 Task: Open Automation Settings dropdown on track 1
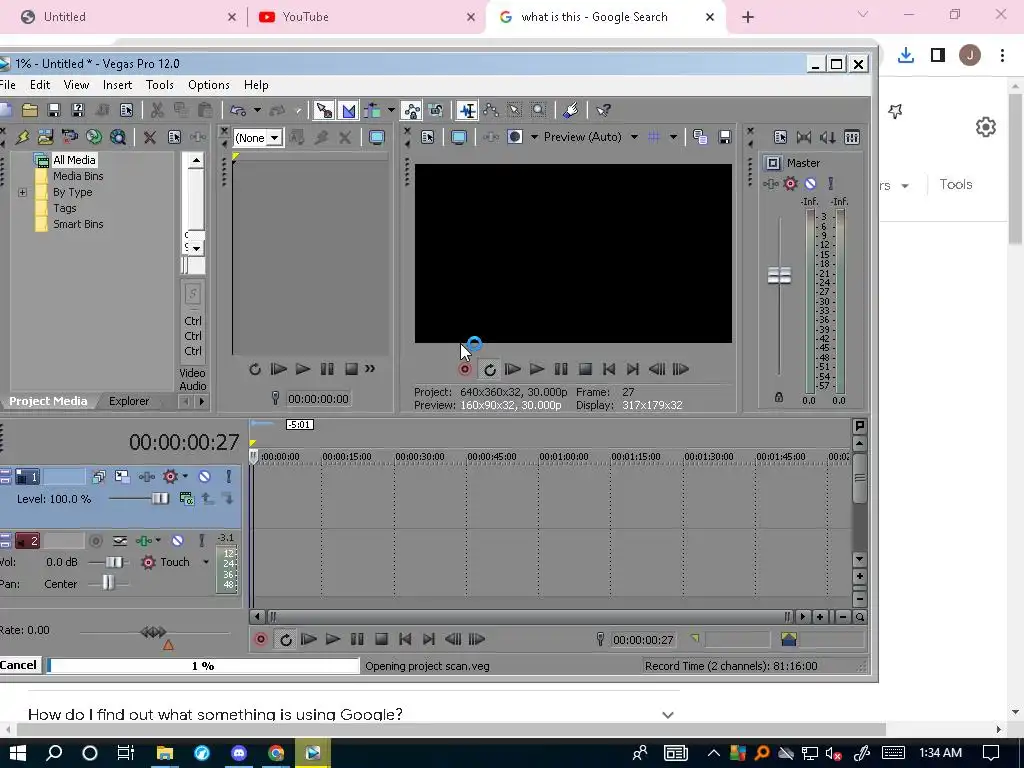coord(185,476)
